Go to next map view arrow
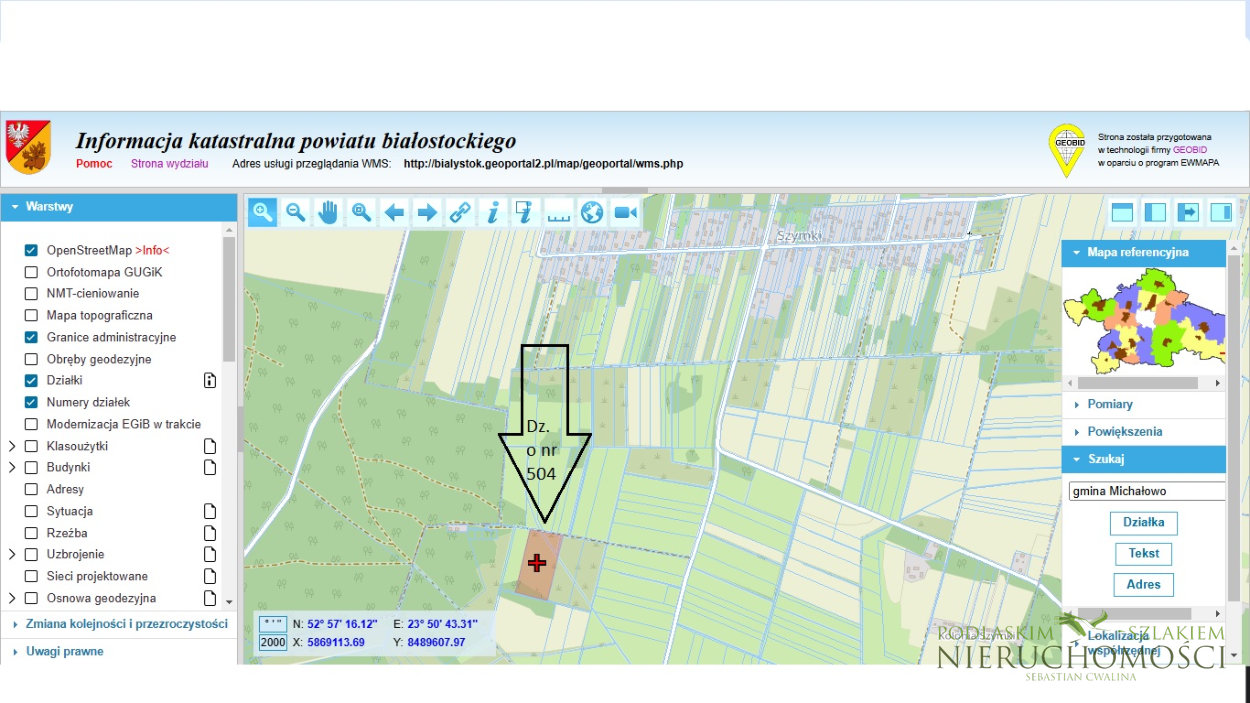Viewport: 1250px width, 703px height. click(427, 211)
